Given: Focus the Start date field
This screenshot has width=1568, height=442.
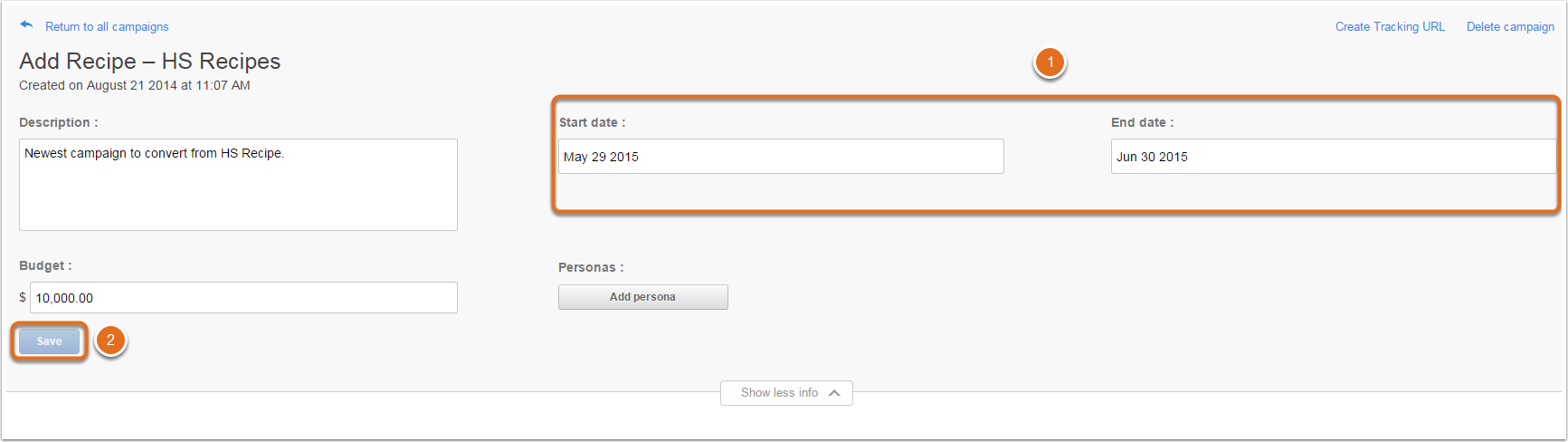Looking at the screenshot, I should 781,157.
